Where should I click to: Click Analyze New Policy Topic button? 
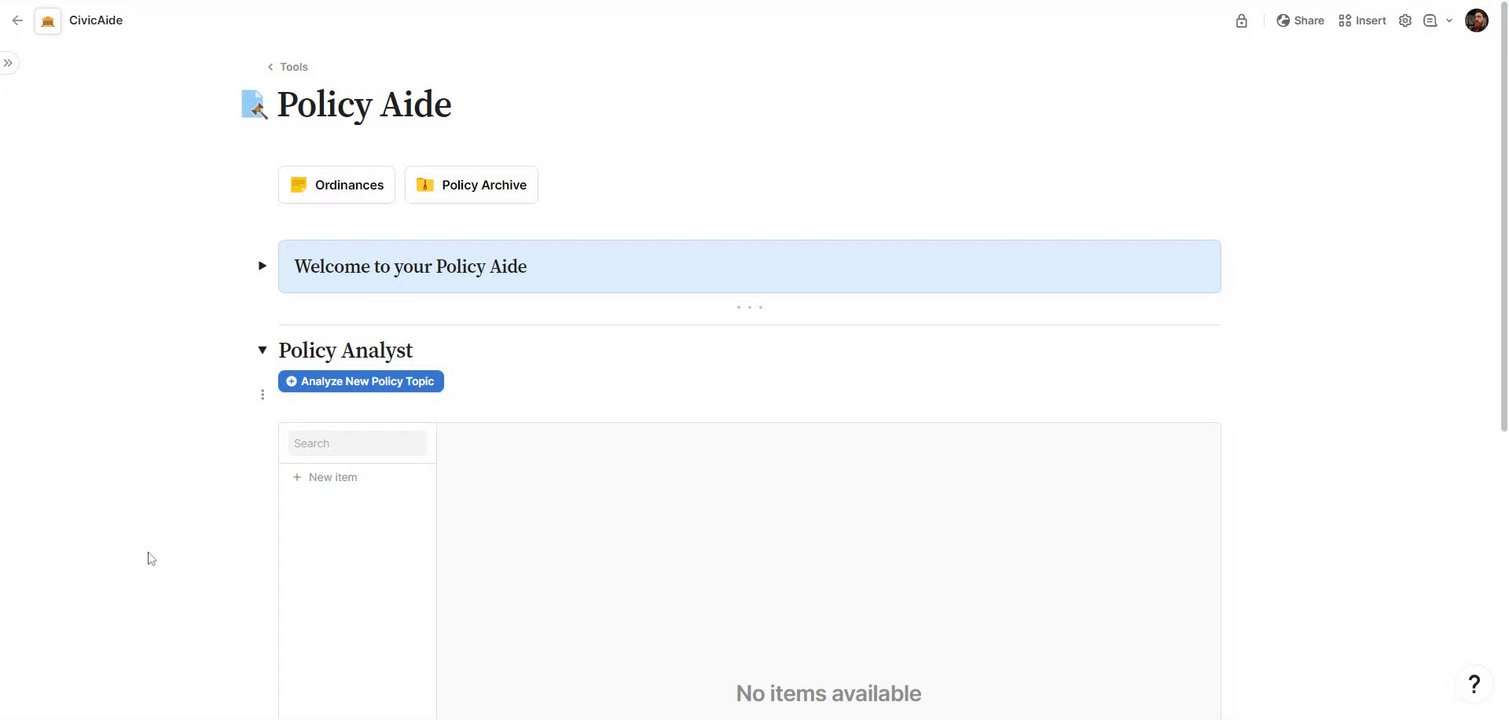click(x=361, y=381)
